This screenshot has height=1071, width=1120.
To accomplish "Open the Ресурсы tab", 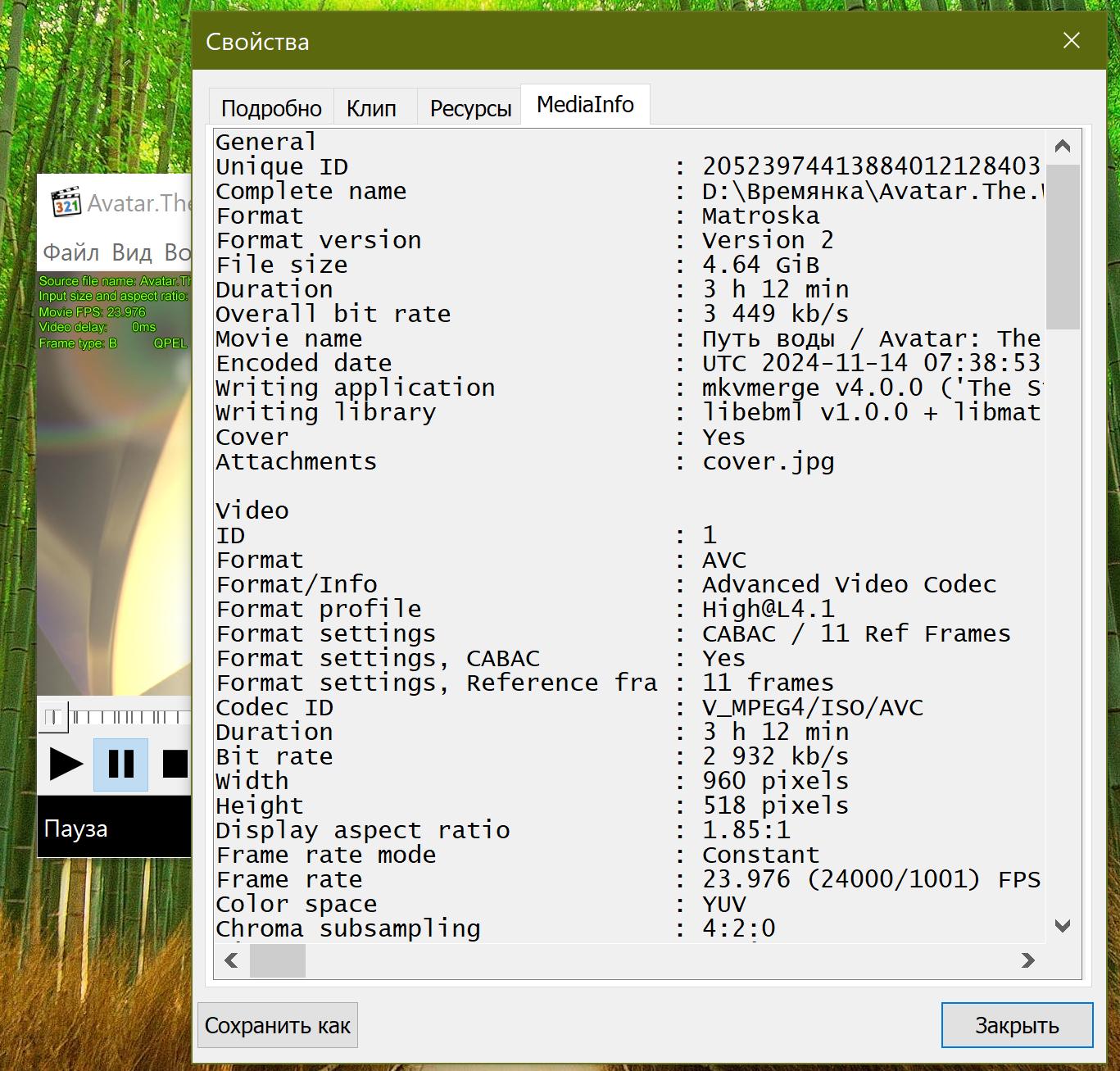I will 470,107.
